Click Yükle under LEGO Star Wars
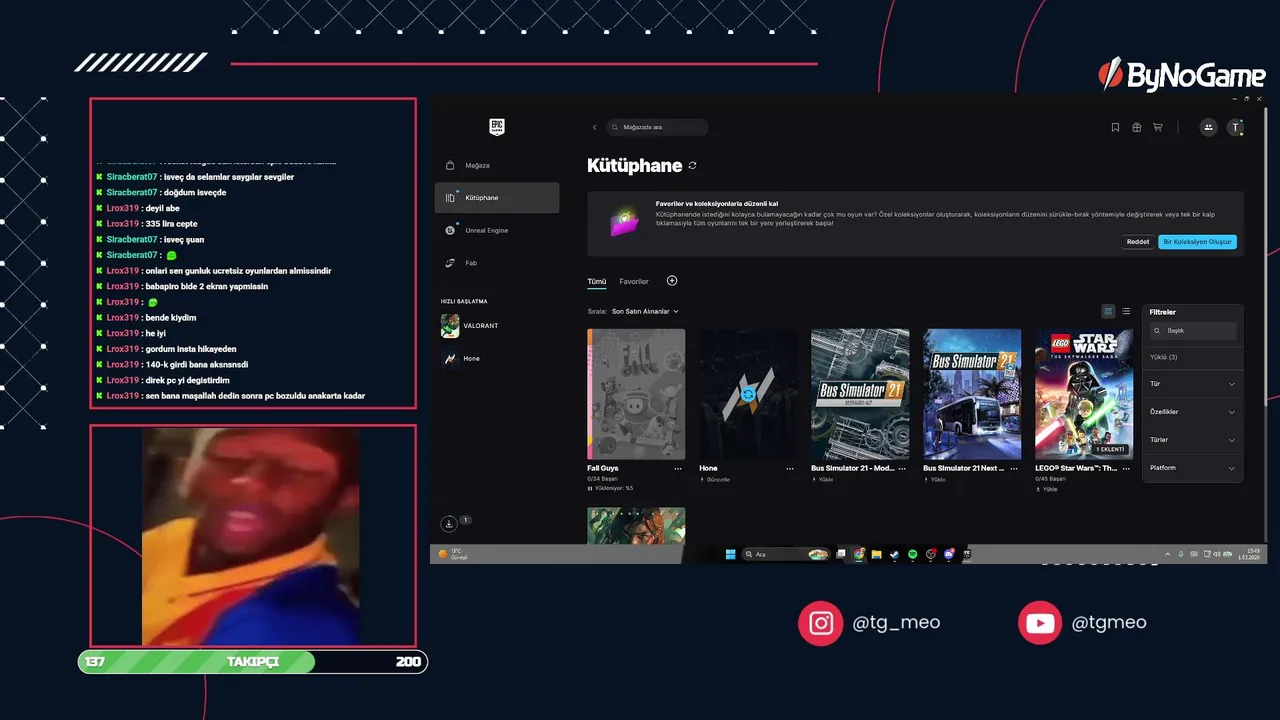This screenshot has height=720, width=1280. (x=1047, y=489)
